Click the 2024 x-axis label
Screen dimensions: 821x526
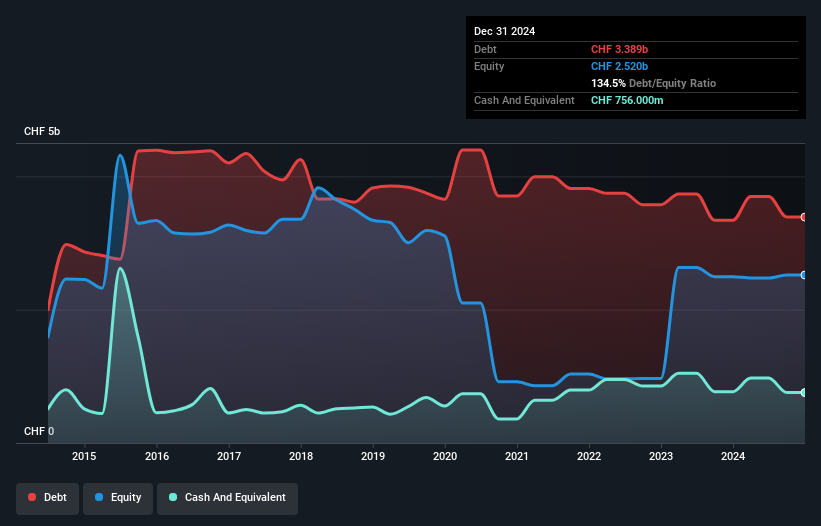(x=733, y=456)
